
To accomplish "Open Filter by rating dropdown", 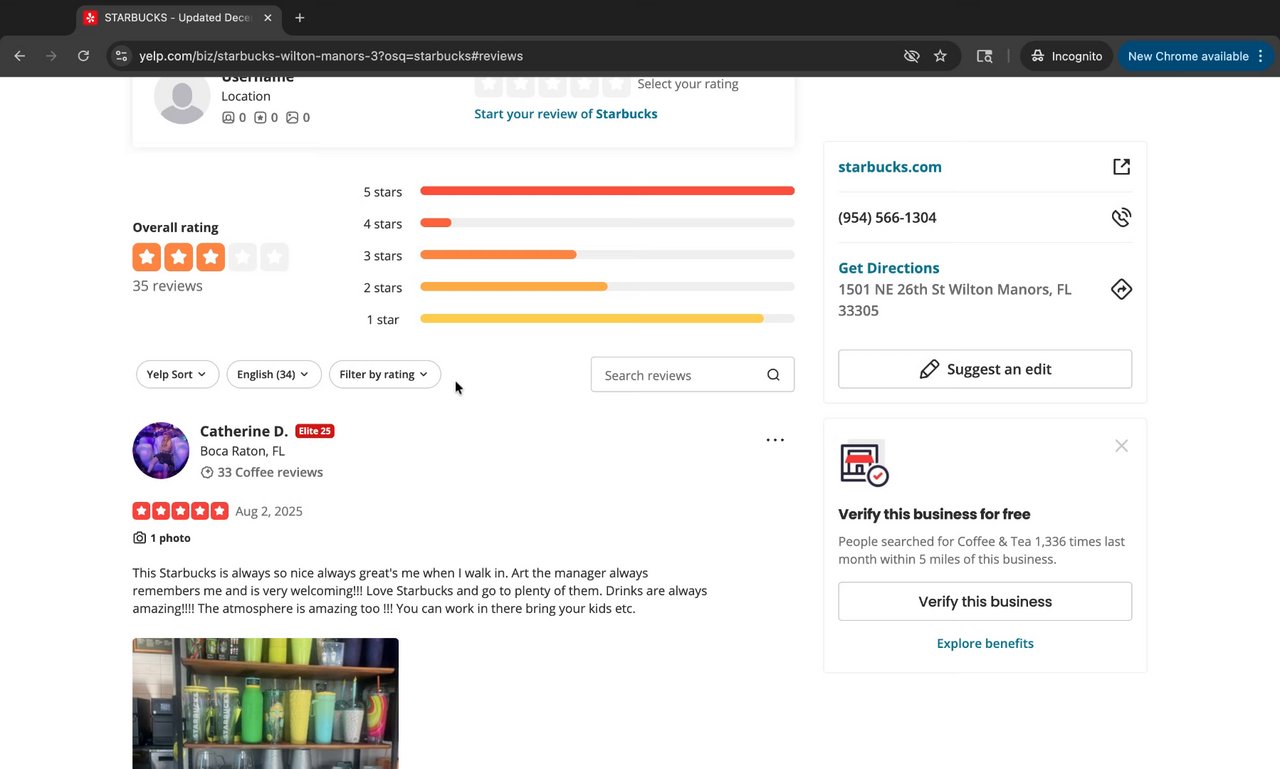I will (384, 374).
